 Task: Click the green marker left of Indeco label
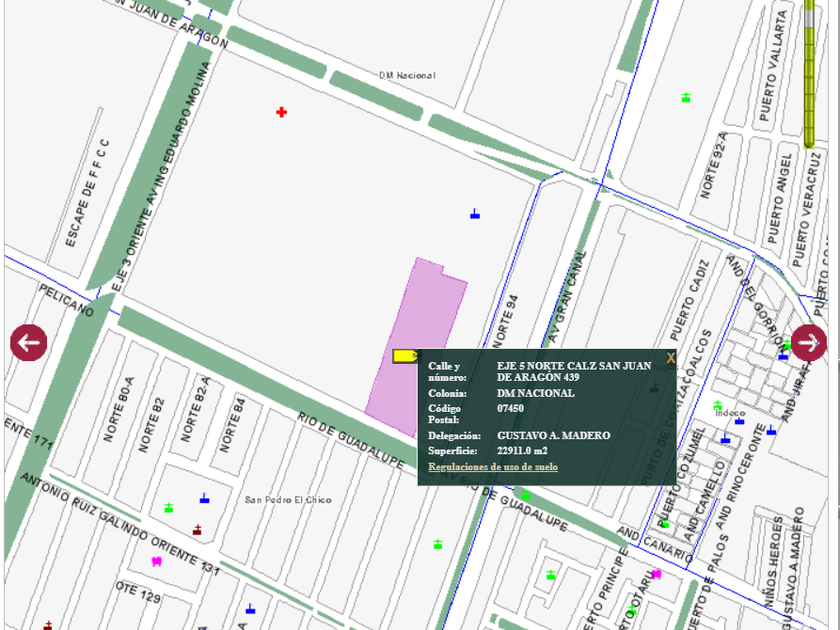[x=718, y=406]
